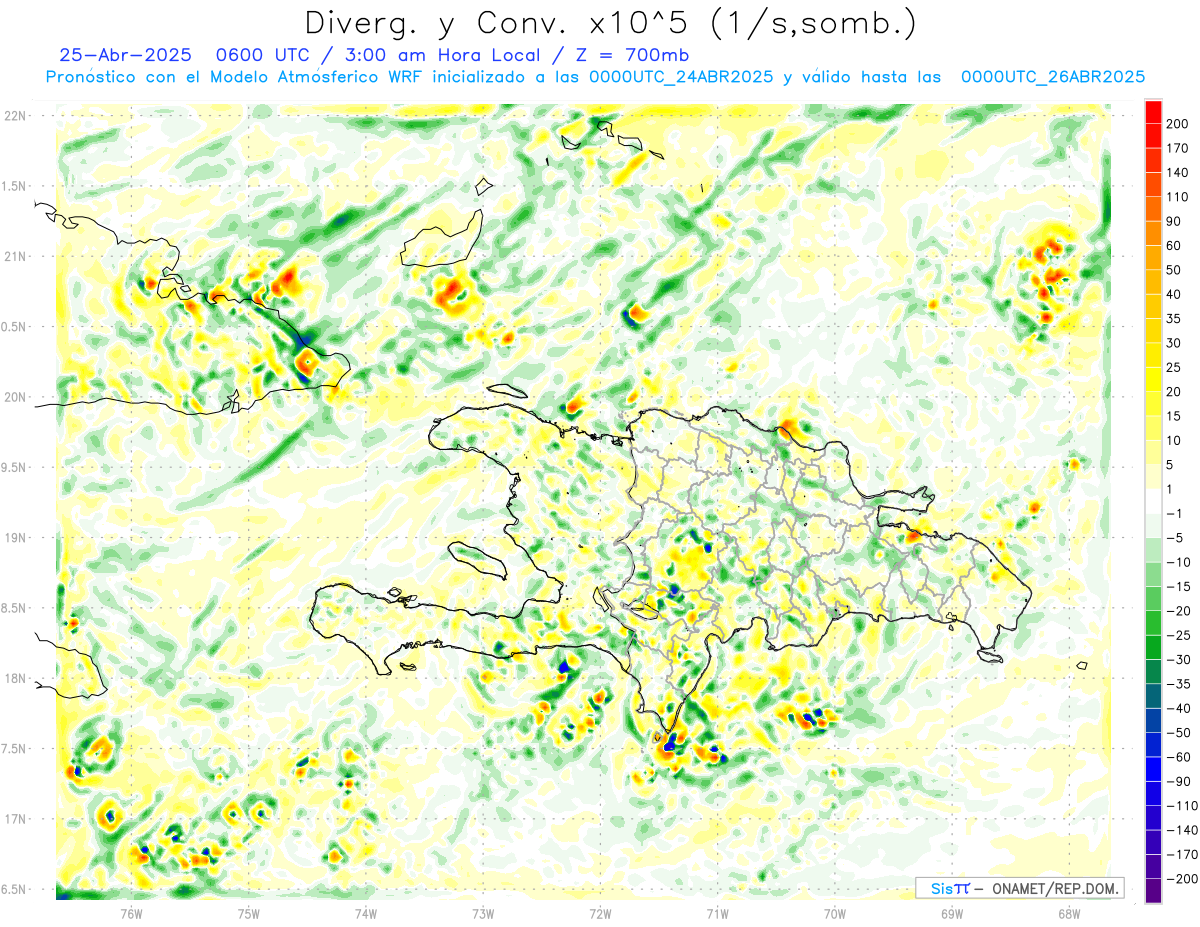The image size is (1200, 927).
Task: Click the '-25' color scale label
Action: tap(1179, 635)
